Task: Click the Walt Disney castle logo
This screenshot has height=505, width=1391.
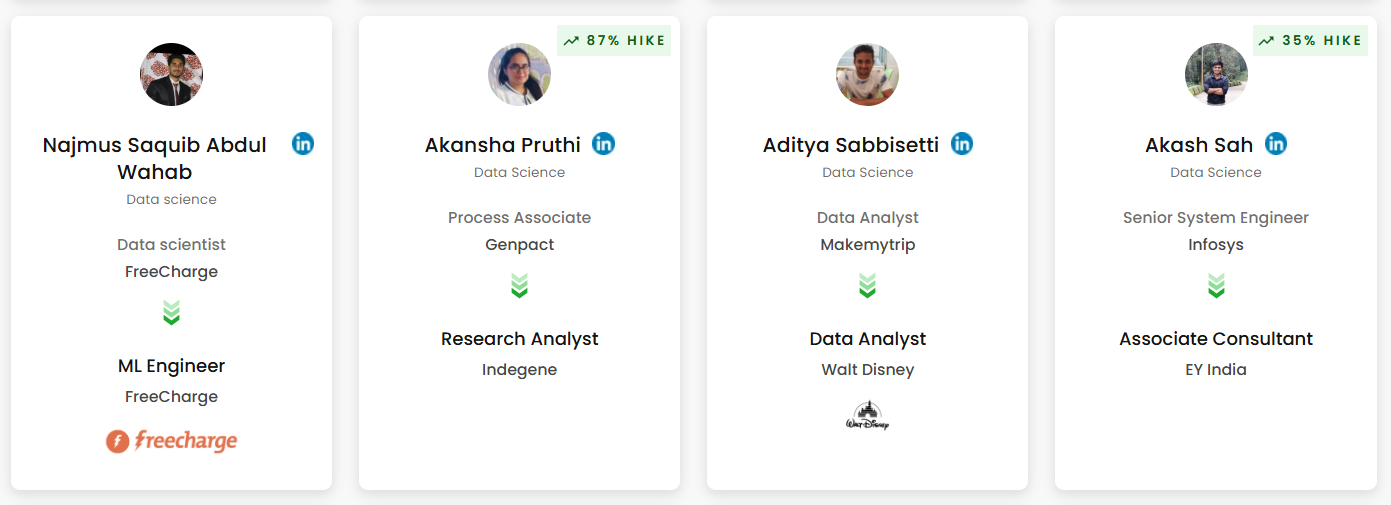Action: tap(867, 415)
